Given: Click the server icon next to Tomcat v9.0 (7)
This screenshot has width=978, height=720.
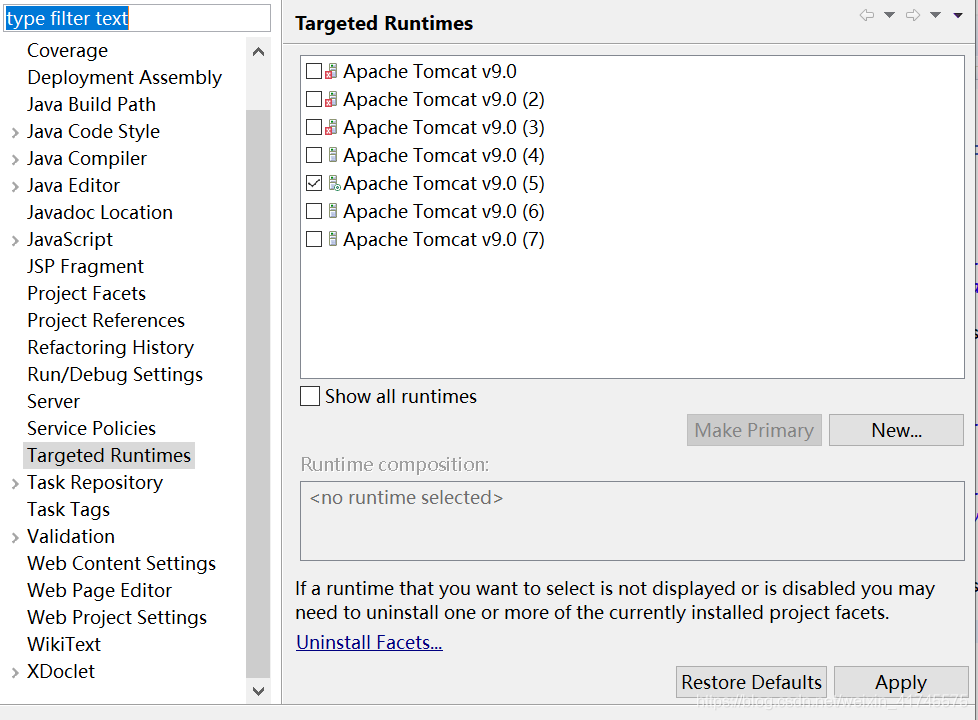Looking at the screenshot, I should tap(330, 239).
